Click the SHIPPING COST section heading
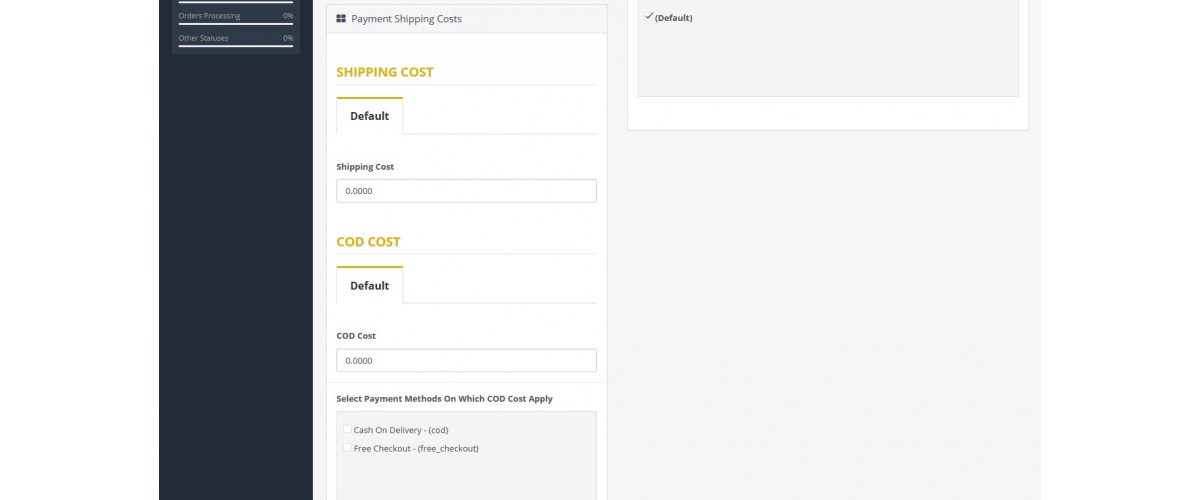The width and height of the screenshot is (1200, 500). tap(385, 72)
